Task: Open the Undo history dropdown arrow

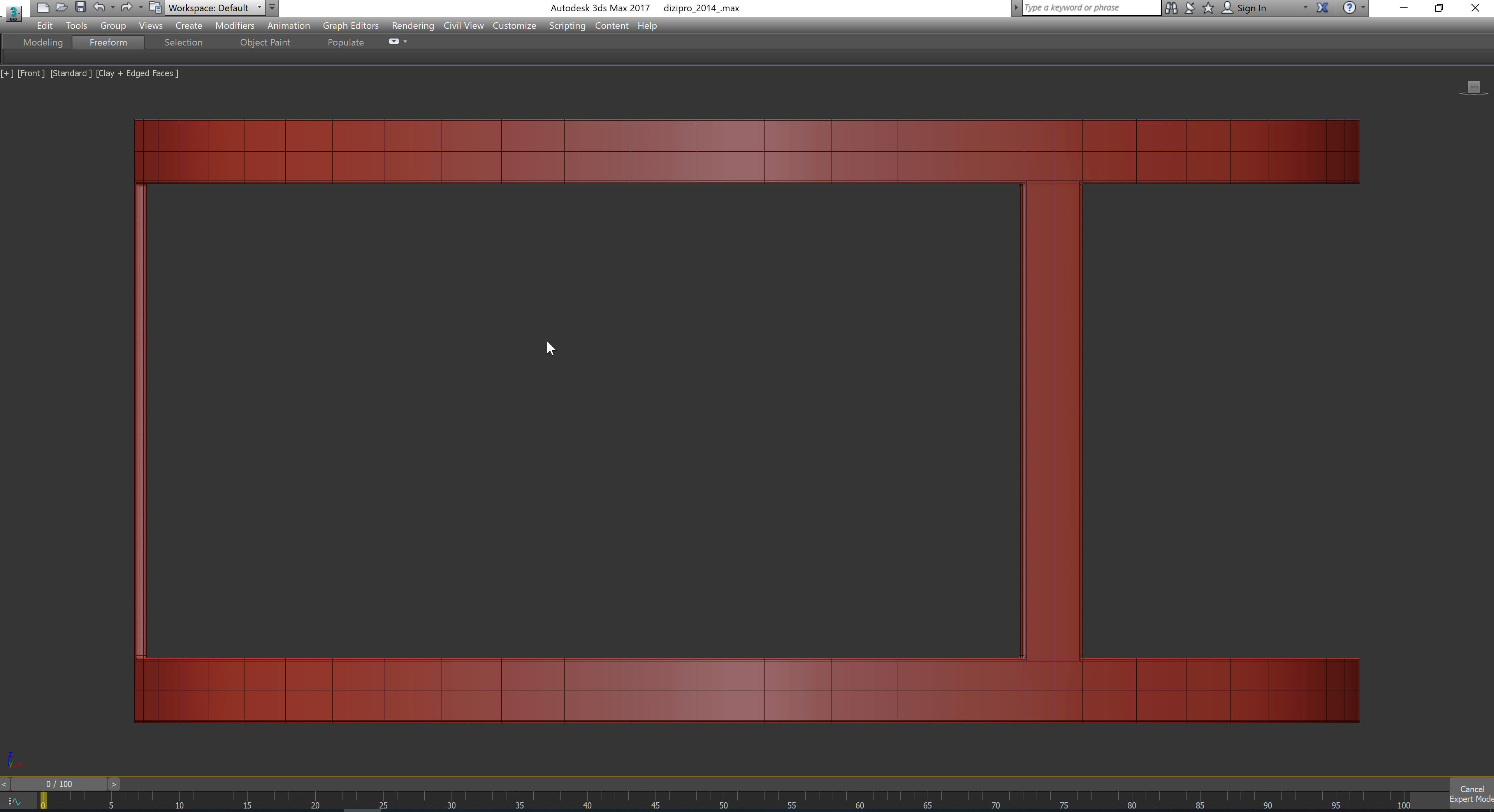Action: [112, 7]
